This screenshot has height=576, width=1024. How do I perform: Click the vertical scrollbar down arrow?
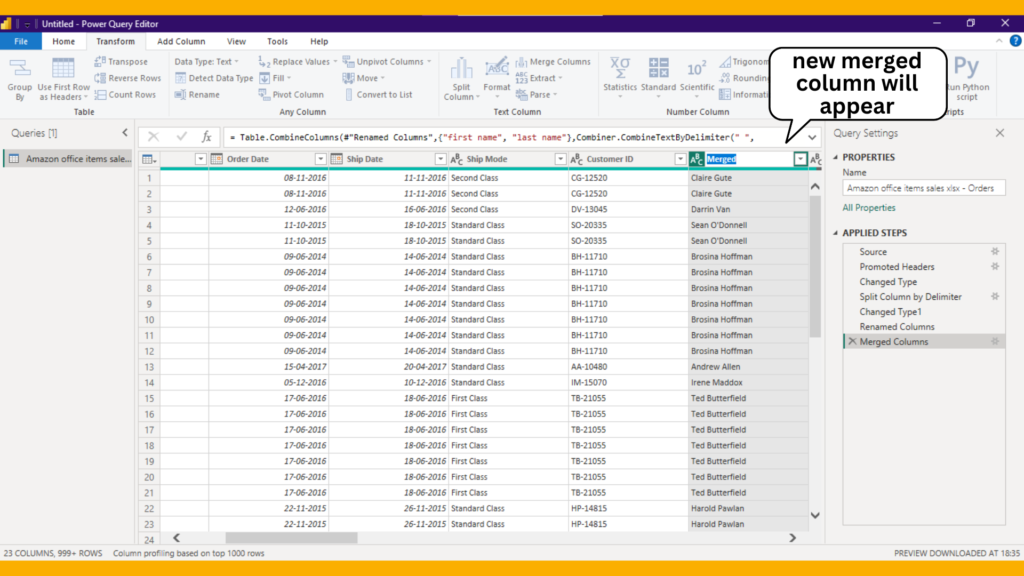[815, 515]
